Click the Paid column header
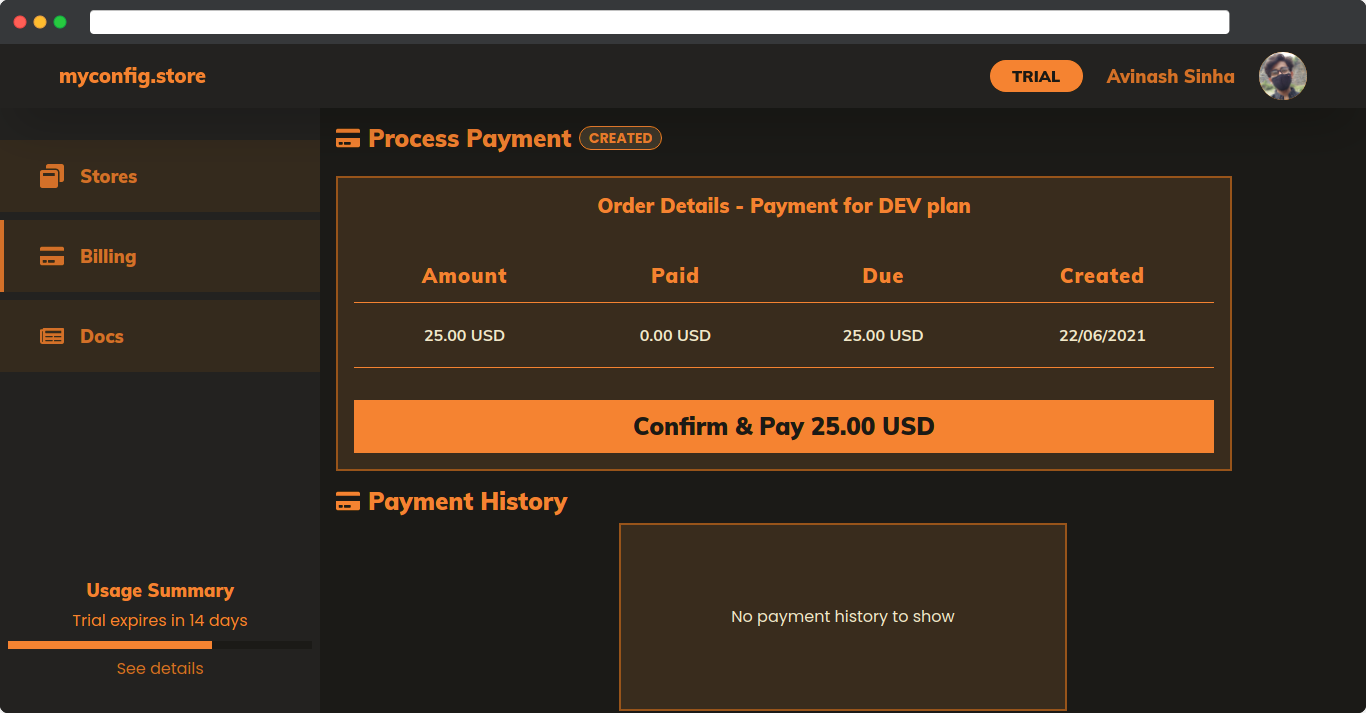1366x713 pixels. [675, 276]
